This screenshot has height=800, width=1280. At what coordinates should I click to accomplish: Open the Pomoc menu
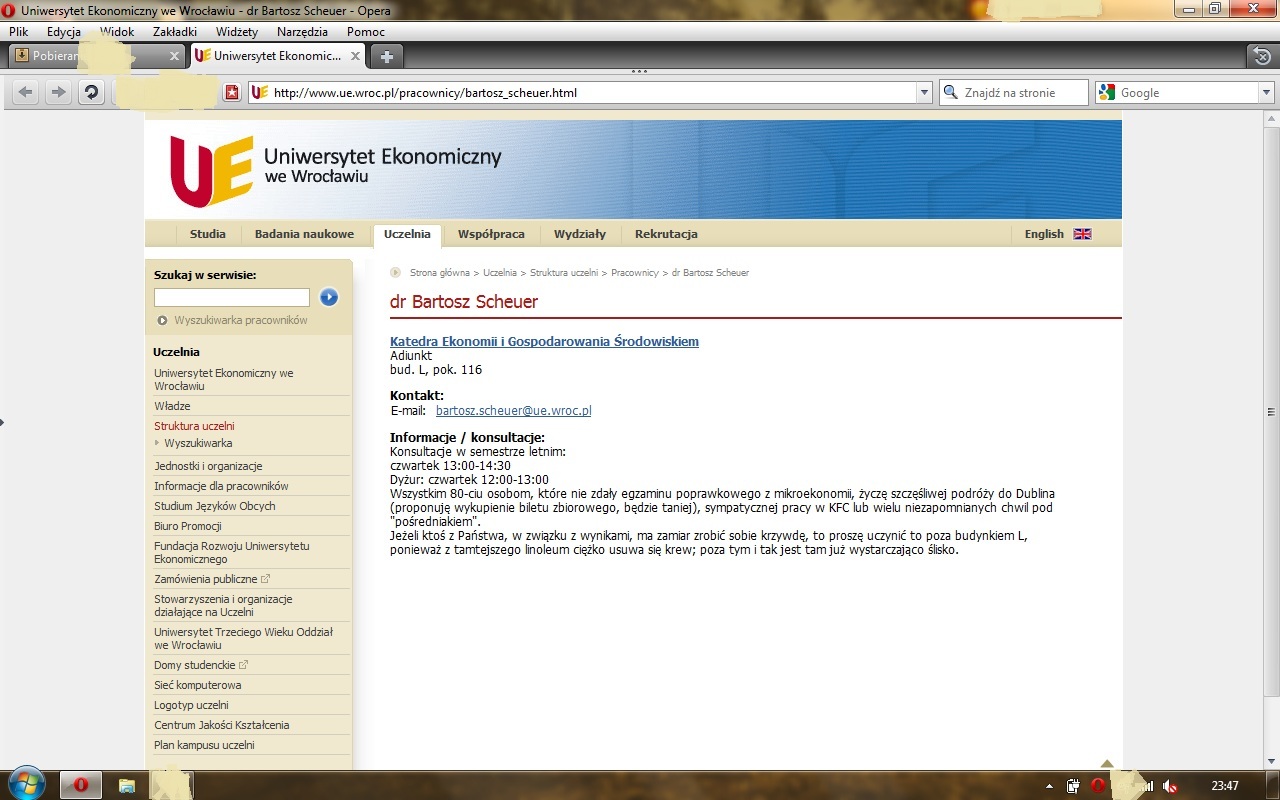tap(366, 32)
